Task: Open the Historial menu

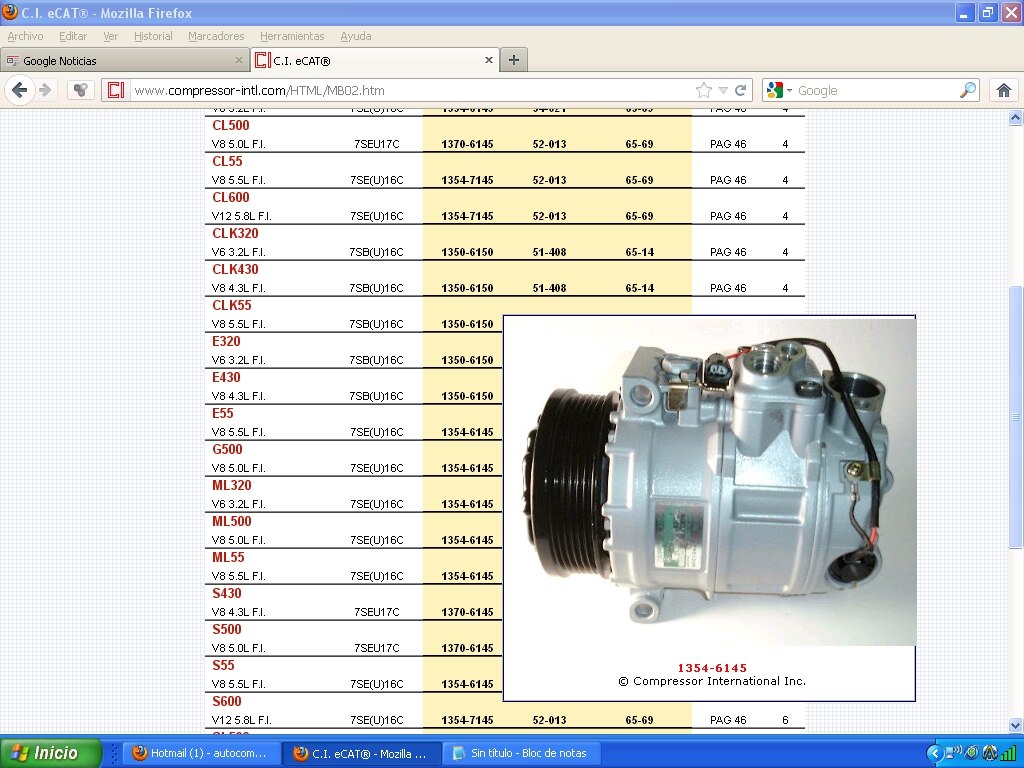Action: click(153, 36)
